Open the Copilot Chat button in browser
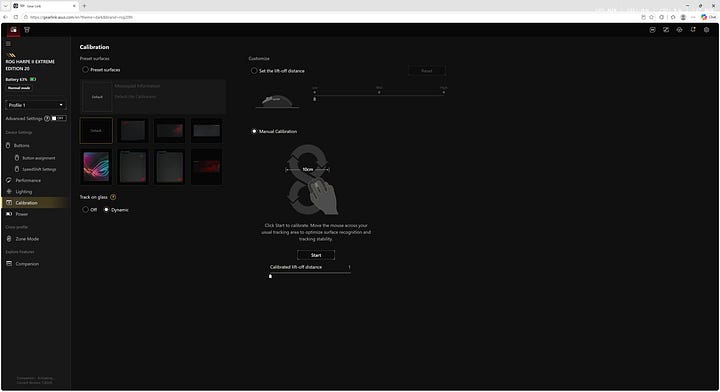 pyautogui.click(x=709, y=17)
